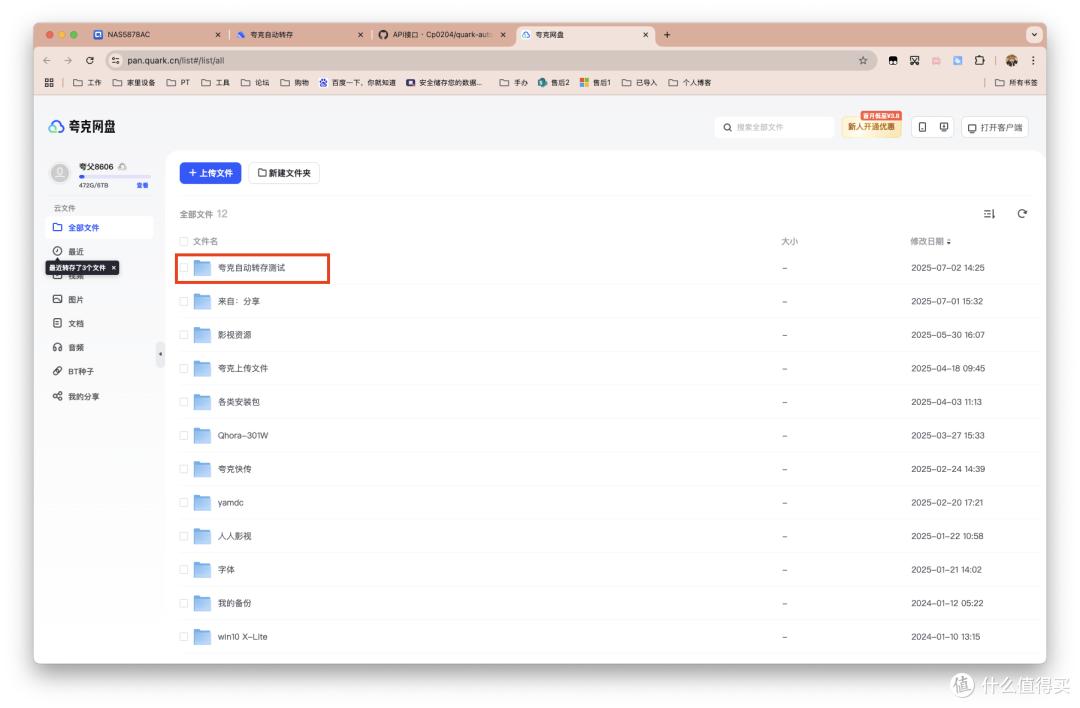Bookmark page with the star icon
Viewport: 1080px width, 708px height.
(863, 60)
